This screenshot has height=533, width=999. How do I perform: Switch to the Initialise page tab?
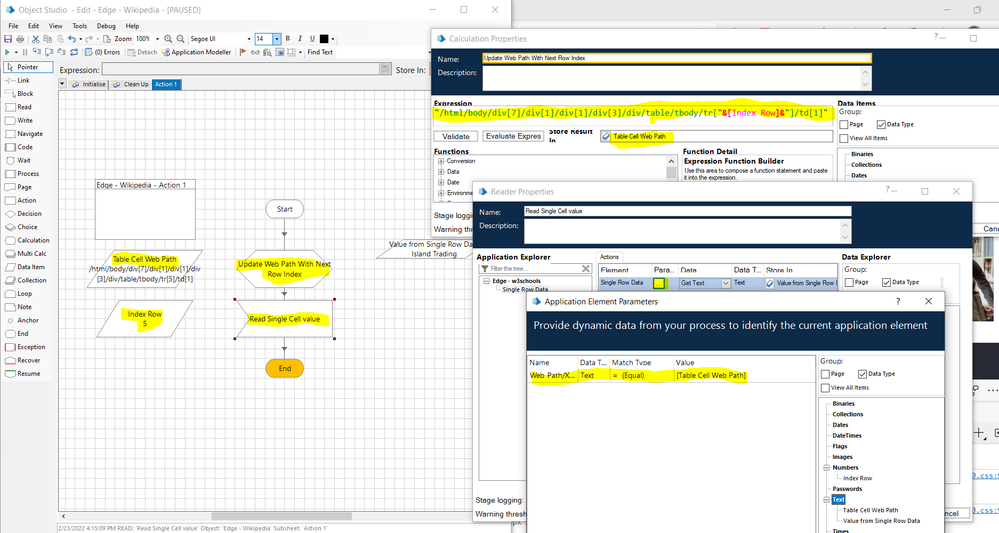pos(88,84)
